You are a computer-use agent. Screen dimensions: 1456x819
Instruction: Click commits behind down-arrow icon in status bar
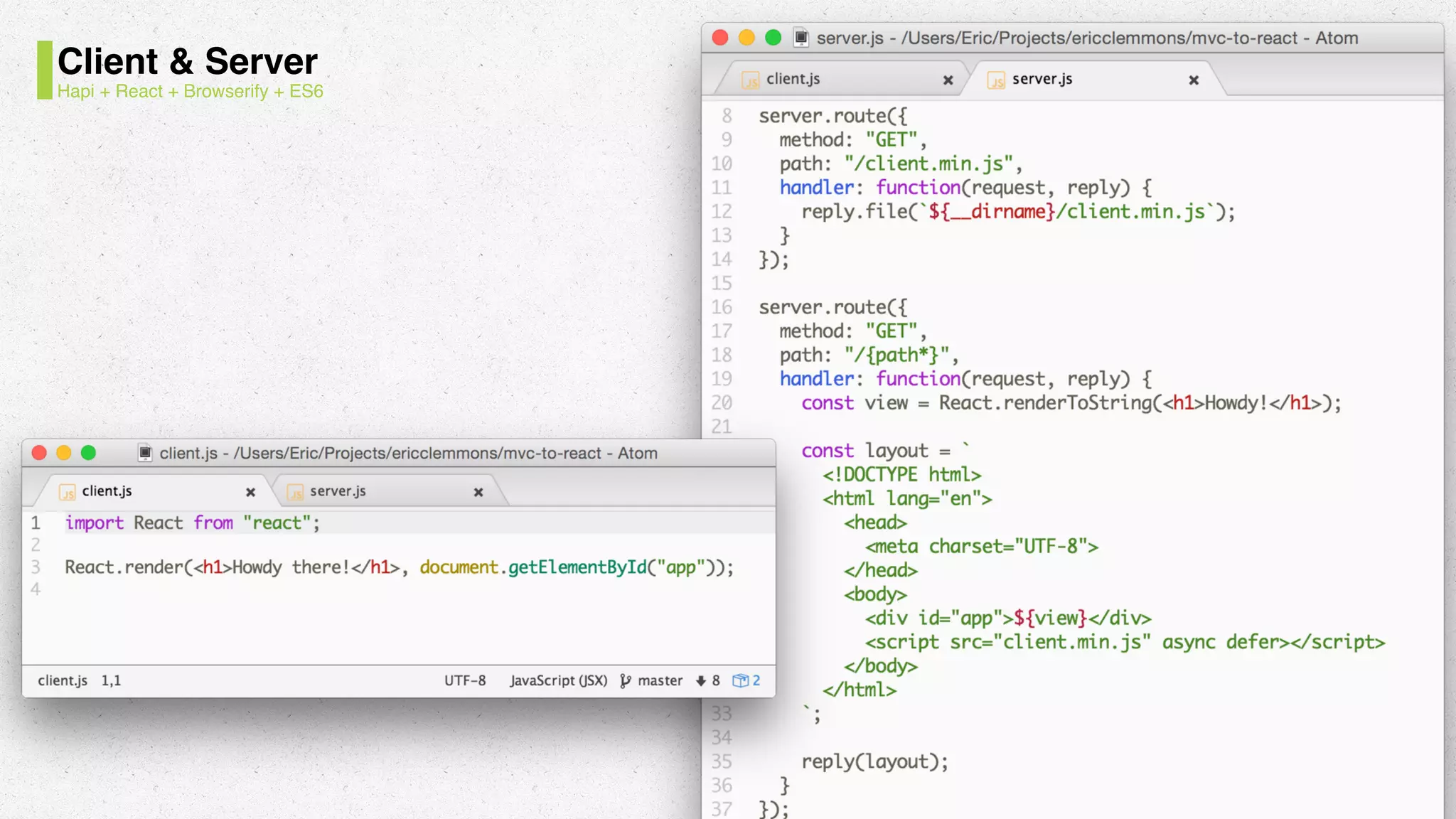coord(701,681)
